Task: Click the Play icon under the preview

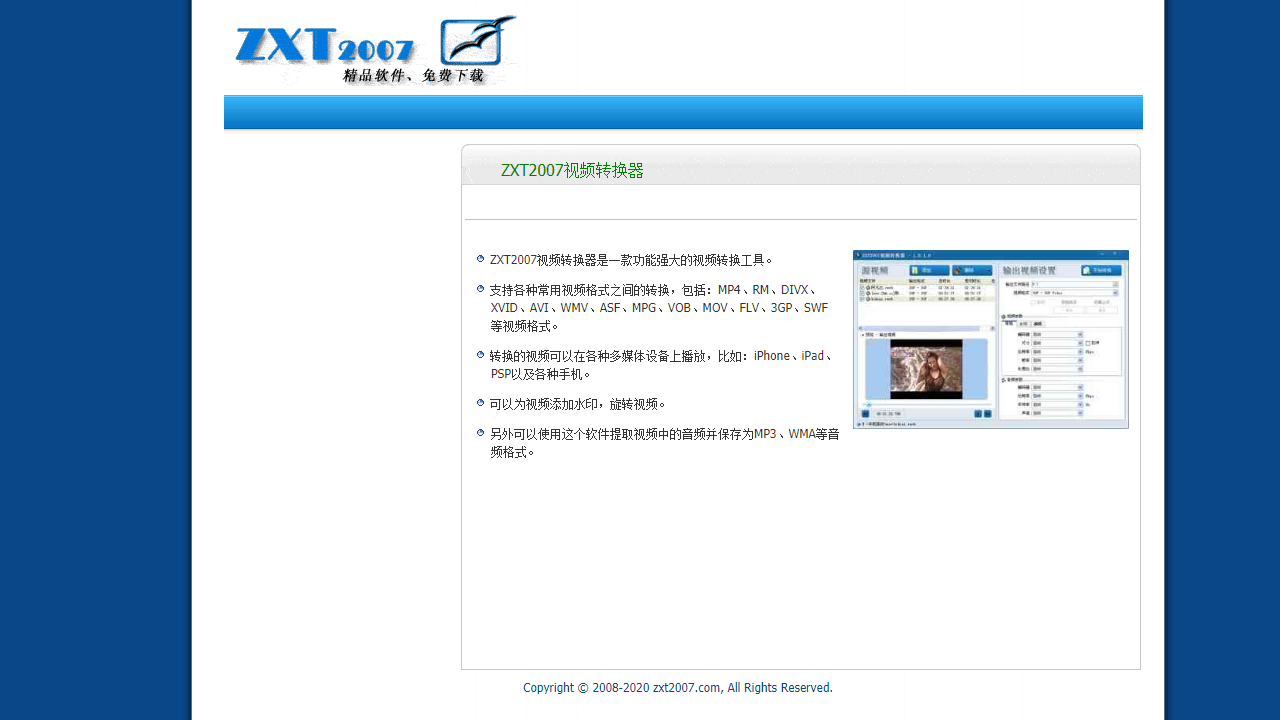Action: click(865, 412)
